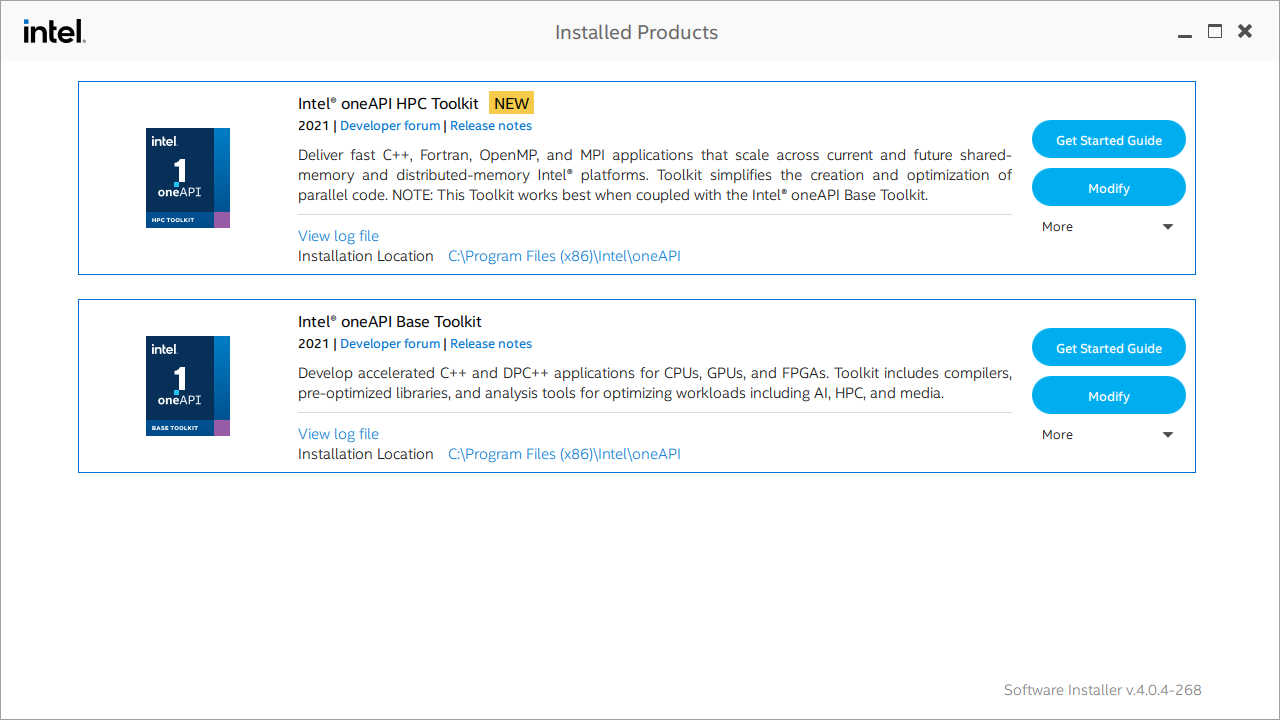
Task: Open the Developer forum for HPC Toolkit
Action: 390,125
